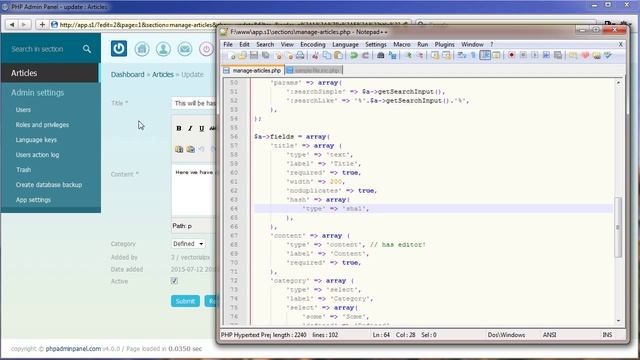The height and width of the screenshot is (360, 640).
Task: Click the home icon in admin panel
Action: [142, 49]
